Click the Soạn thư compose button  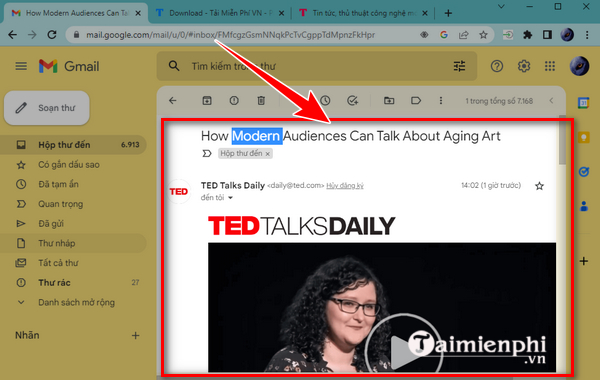point(47,108)
